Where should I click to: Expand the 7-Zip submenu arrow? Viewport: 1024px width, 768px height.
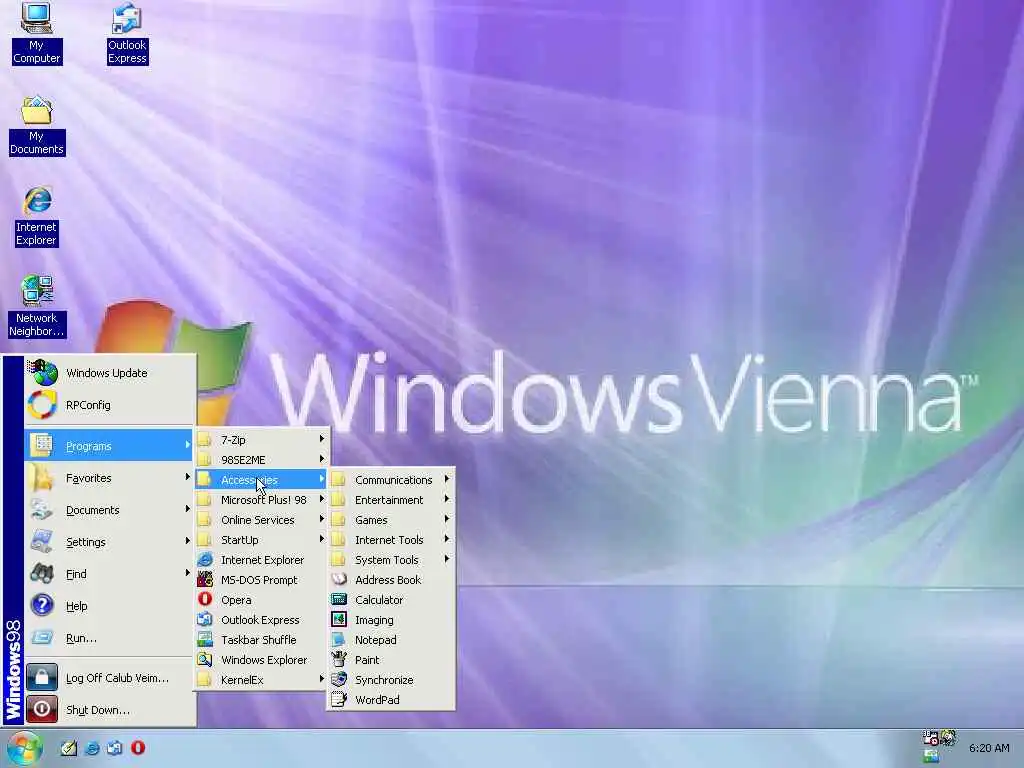click(x=321, y=439)
